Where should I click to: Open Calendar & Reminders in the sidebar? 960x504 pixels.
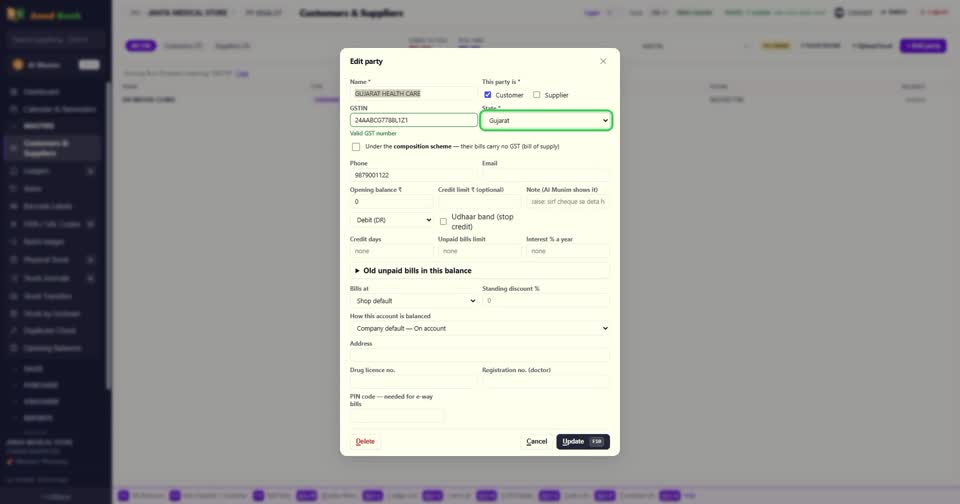pyautogui.click(x=59, y=109)
